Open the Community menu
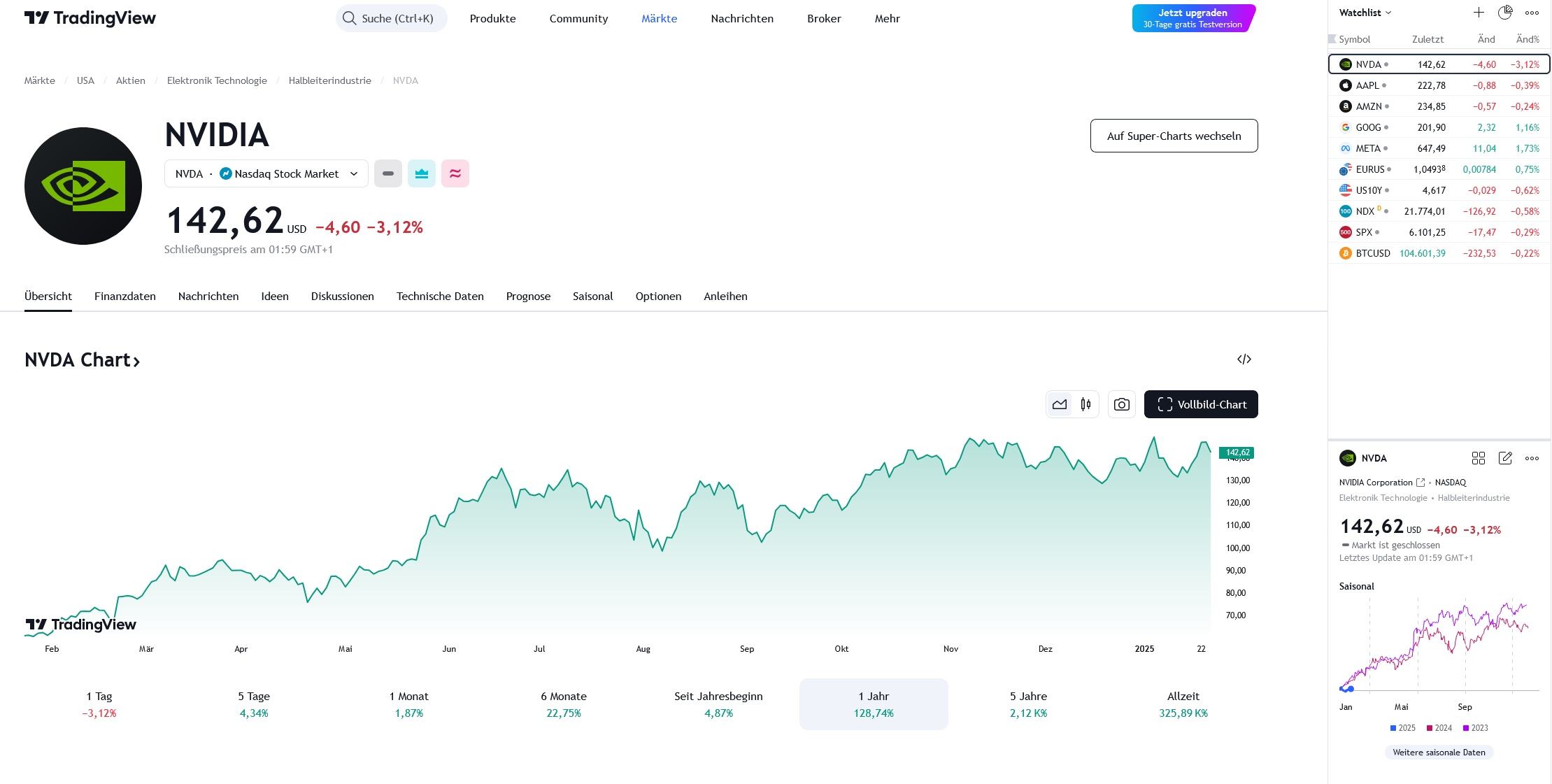The width and height of the screenshot is (1552, 784). [x=578, y=18]
